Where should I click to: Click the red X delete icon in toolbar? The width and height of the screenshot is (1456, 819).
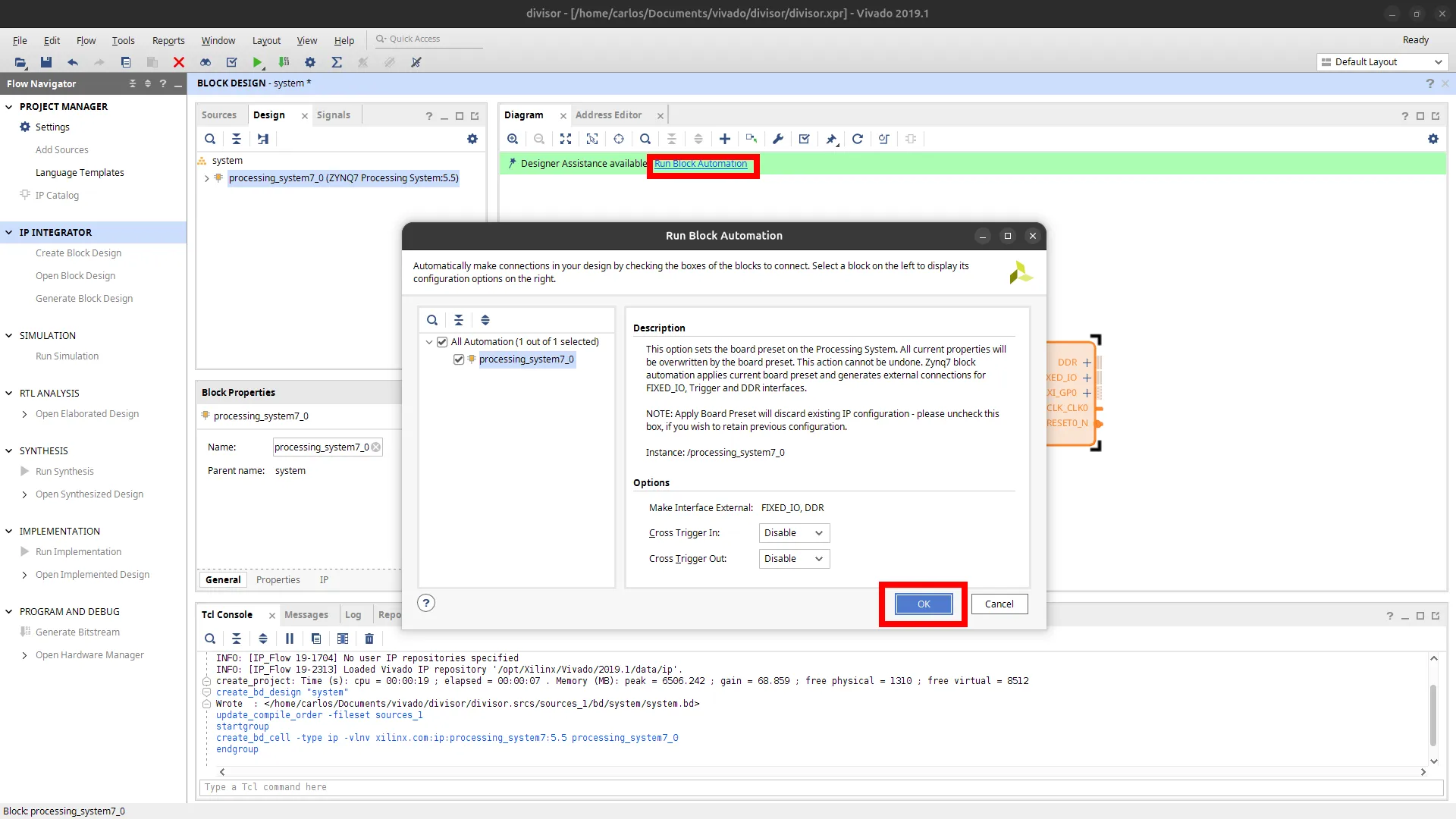point(179,62)
